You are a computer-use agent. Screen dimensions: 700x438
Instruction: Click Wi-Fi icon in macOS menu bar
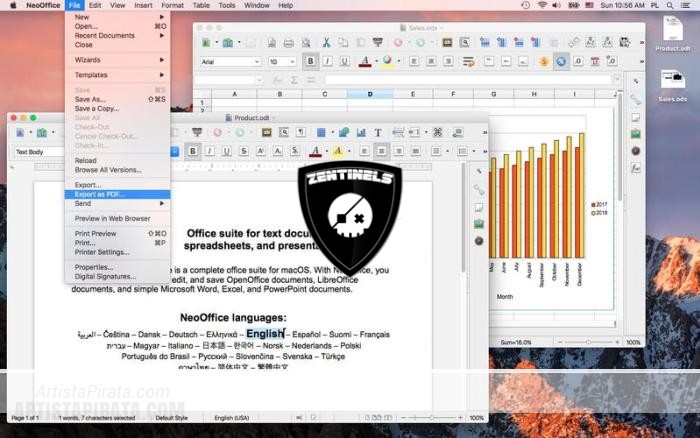pos(542,5)
